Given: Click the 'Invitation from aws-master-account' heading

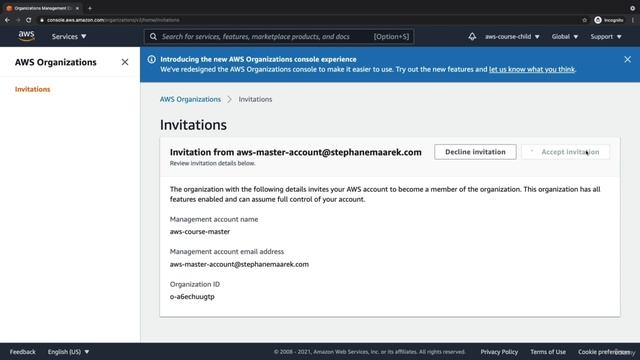Looking at the screenshot, I should [296, 152].
